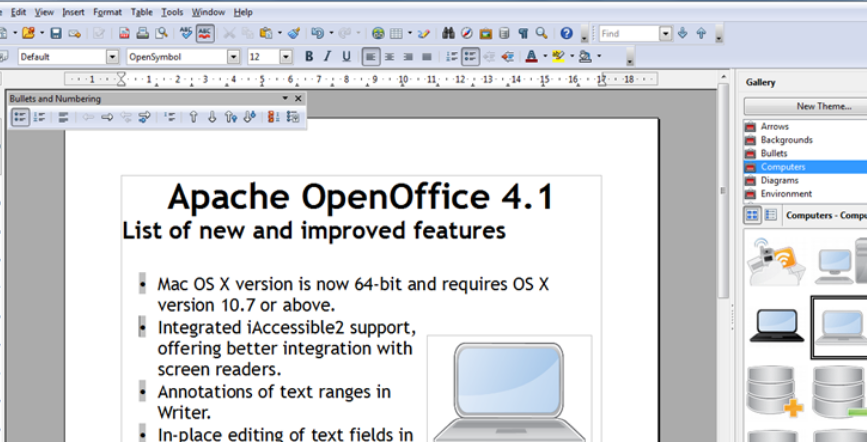Open the Find field history dropdown
The image size is (867, 442).
[666, 34]
